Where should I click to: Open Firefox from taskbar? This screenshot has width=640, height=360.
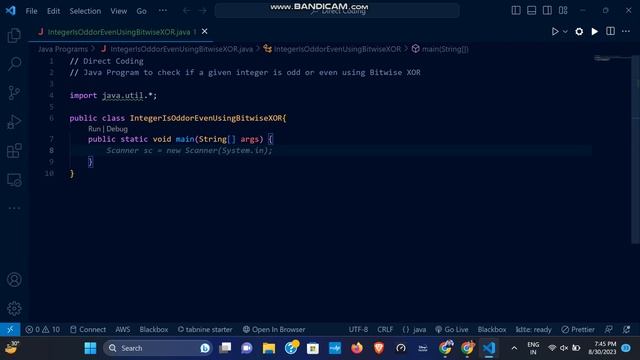coord(357,348)
